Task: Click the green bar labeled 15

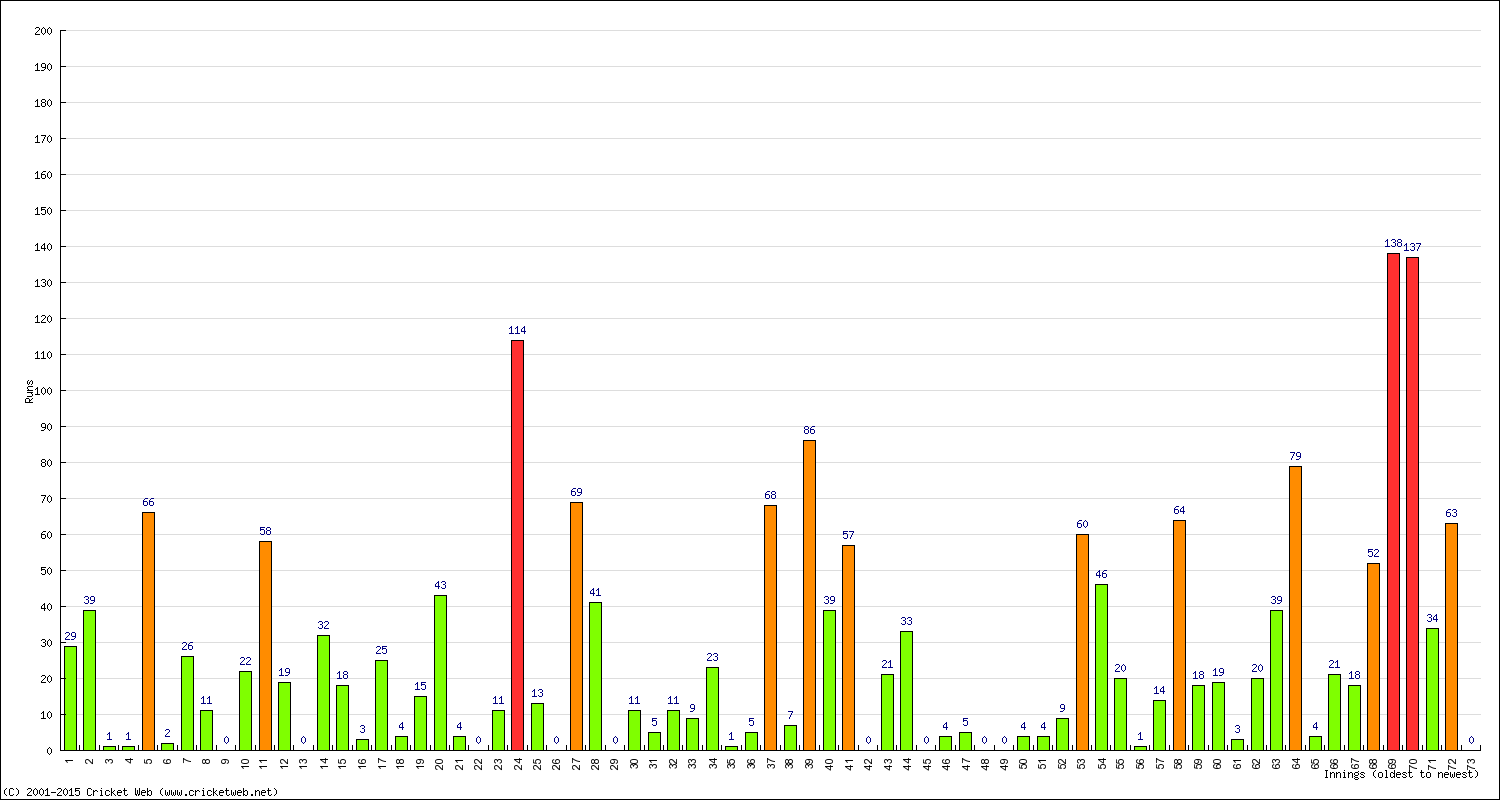Action: (x=420, y=723)
